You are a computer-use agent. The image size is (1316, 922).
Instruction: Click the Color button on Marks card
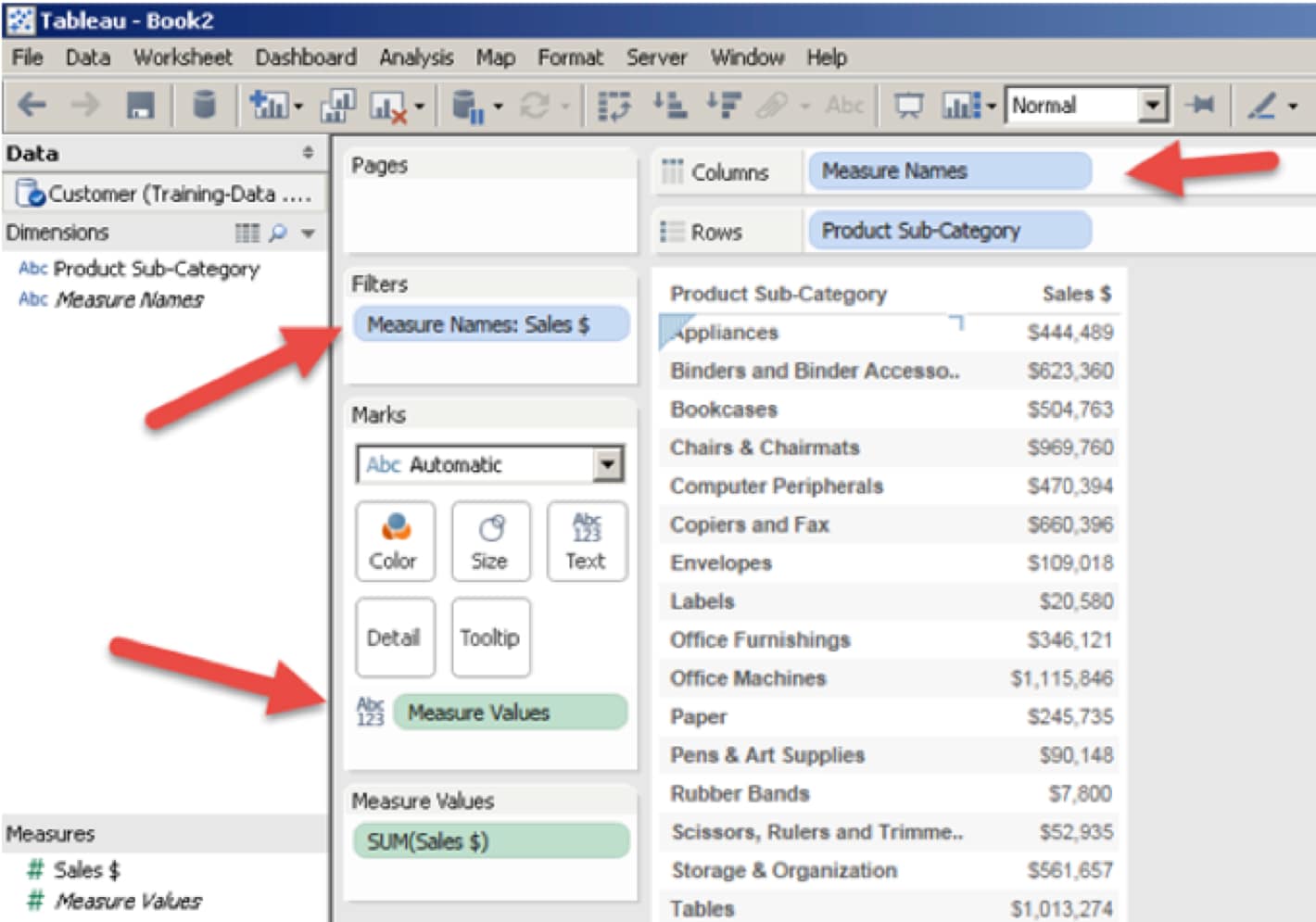tap(395, 542)
